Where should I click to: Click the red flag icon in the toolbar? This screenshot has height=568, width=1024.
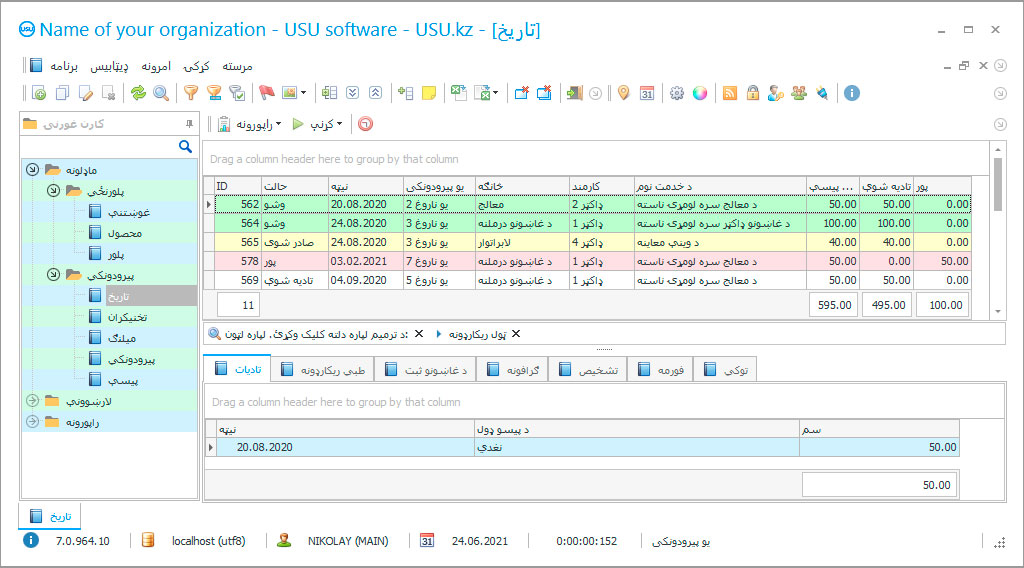[266, 93]
